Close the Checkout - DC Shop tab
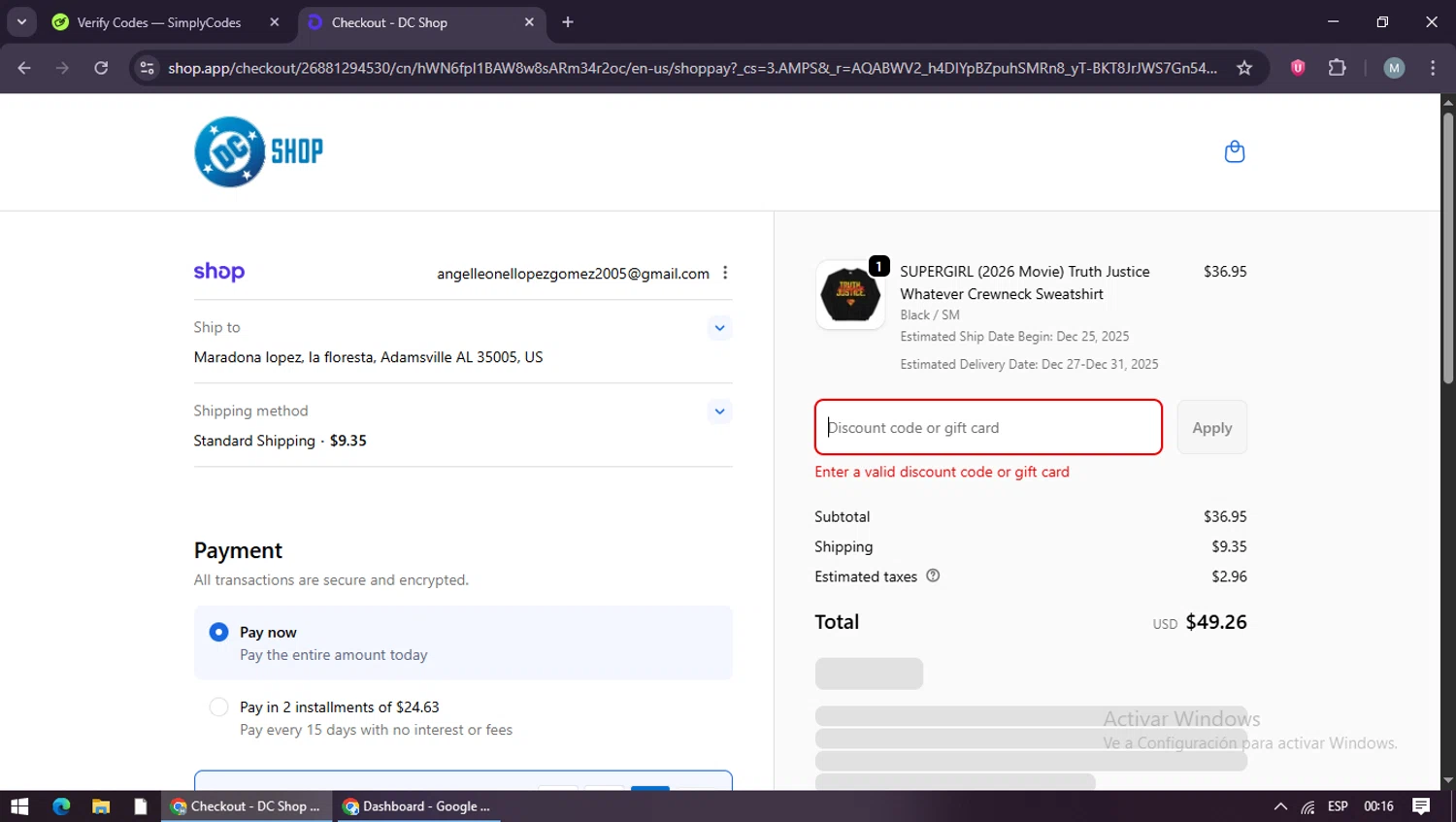 pyautogui.click(x=529, y=22)
